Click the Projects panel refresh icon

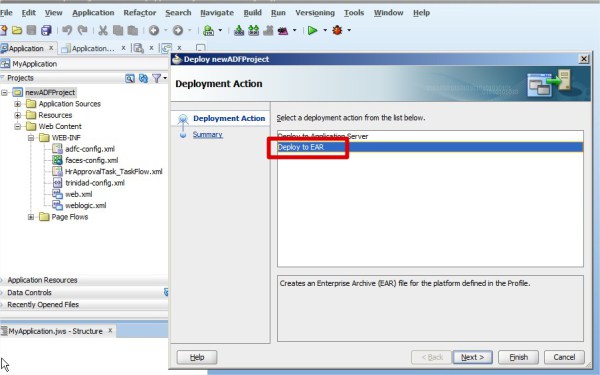(x=143, y=78)
